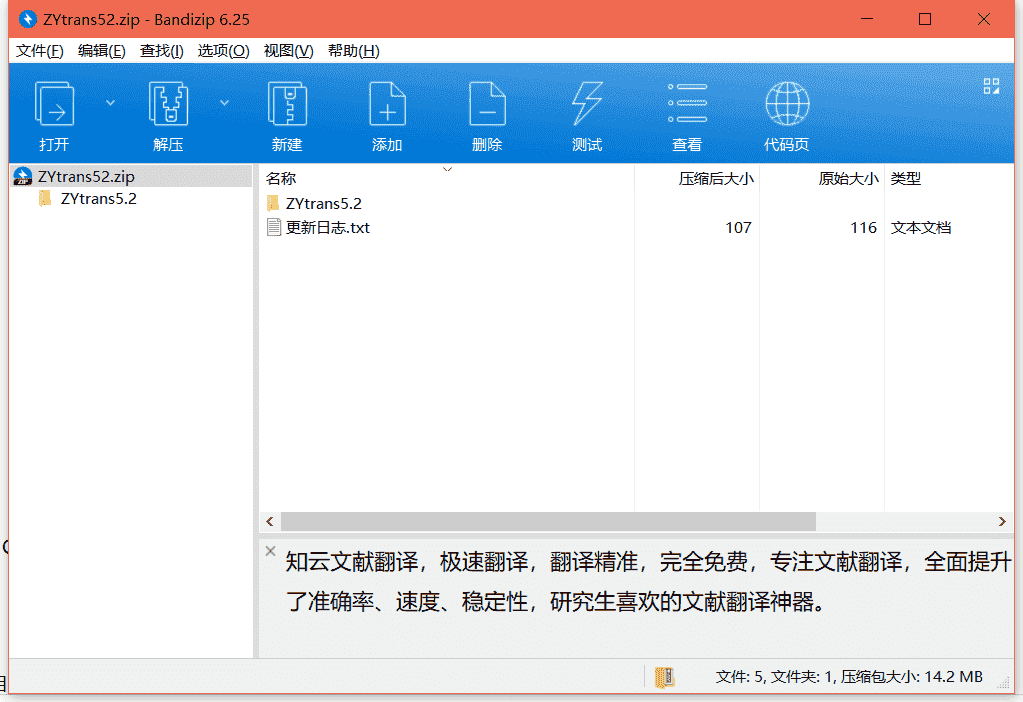Click the toolbar layout grid icon
This screenshot has height=702, width=1023.
pyautogui.click(x=991, y=86)
